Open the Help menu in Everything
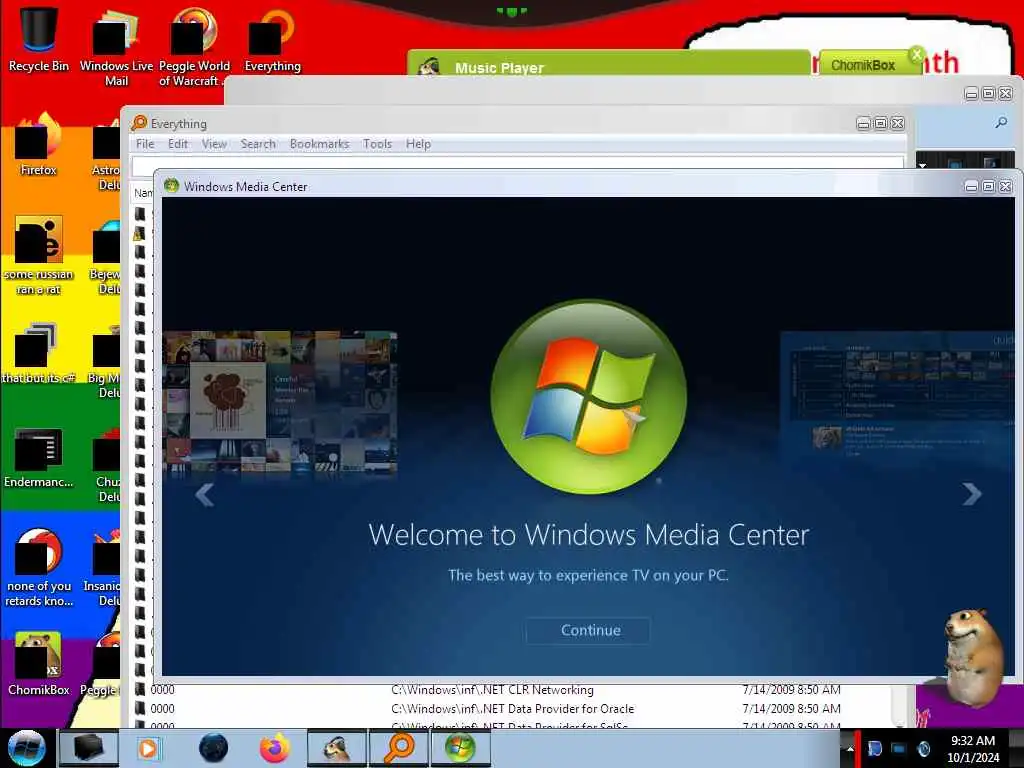This screenshot has height=768, width=1024. tap(418, 144)
